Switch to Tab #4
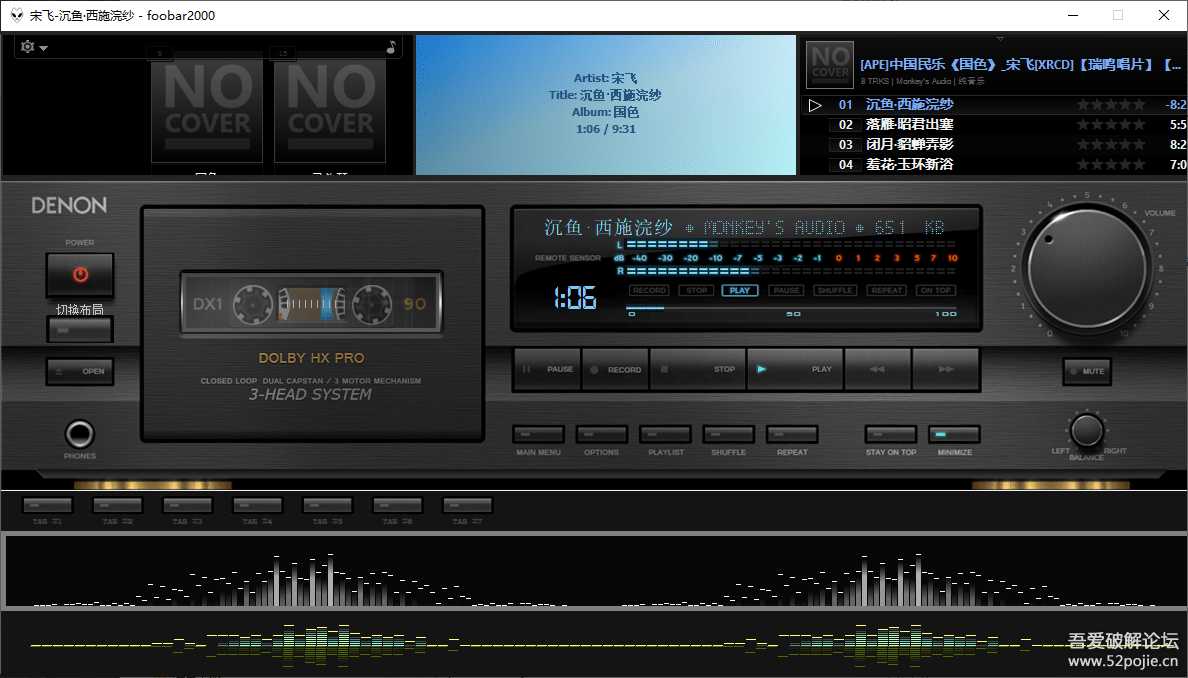The width and height of the screenshot is (1188, 678). click(x=258, y=505)
